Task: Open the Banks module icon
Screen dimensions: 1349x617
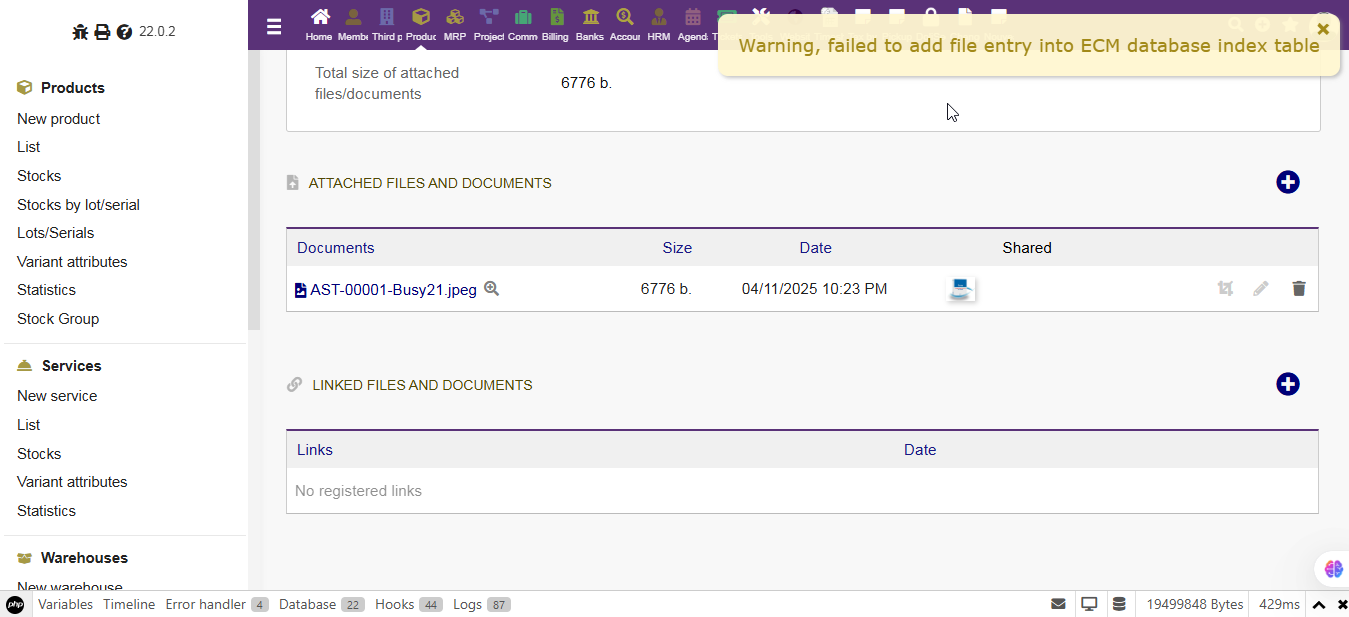Action: pos(590,18)
